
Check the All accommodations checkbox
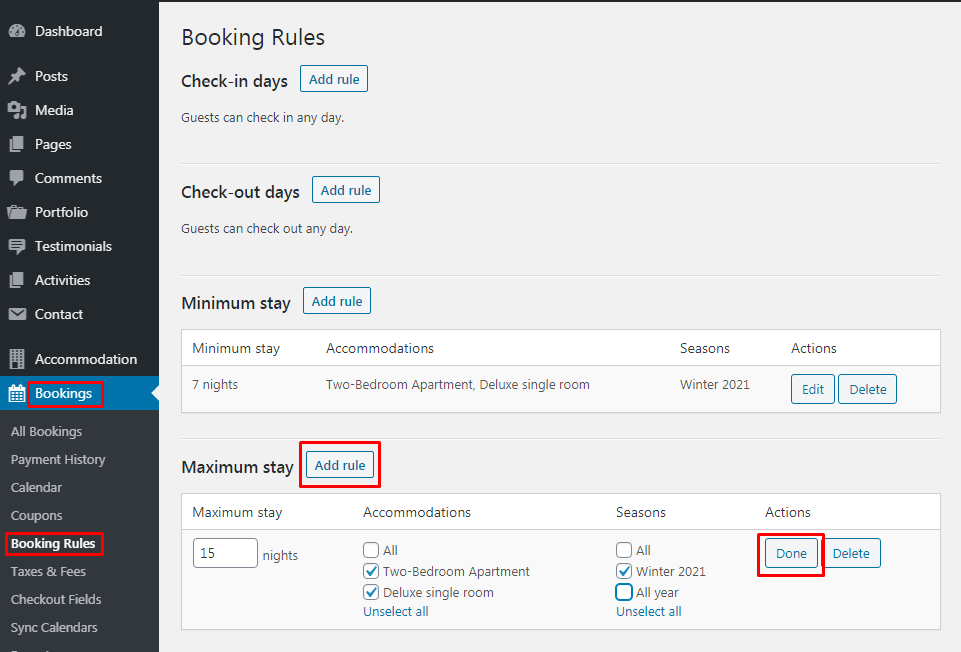(371, 550)
